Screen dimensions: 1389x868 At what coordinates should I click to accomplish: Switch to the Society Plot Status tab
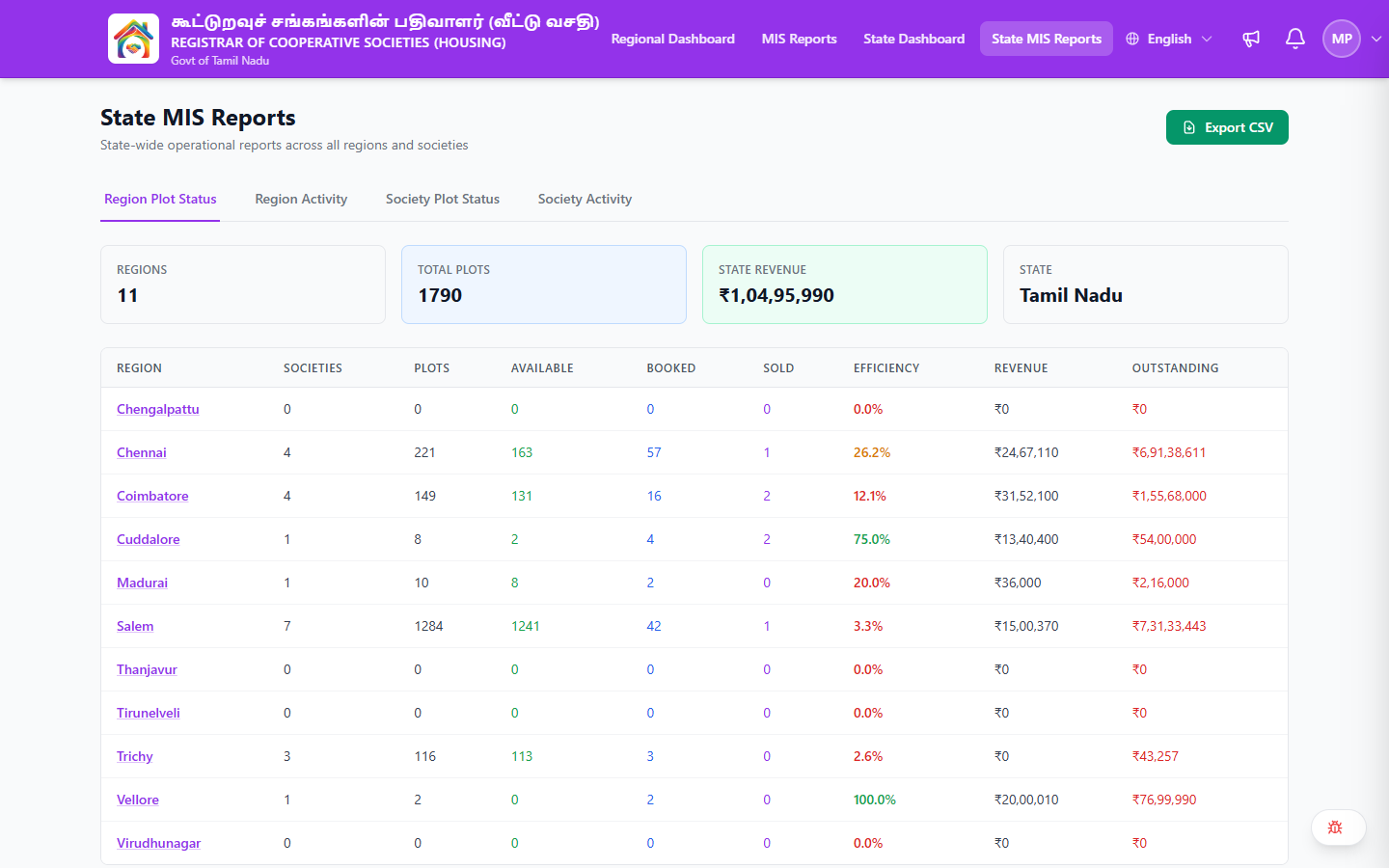pos(443,199)
